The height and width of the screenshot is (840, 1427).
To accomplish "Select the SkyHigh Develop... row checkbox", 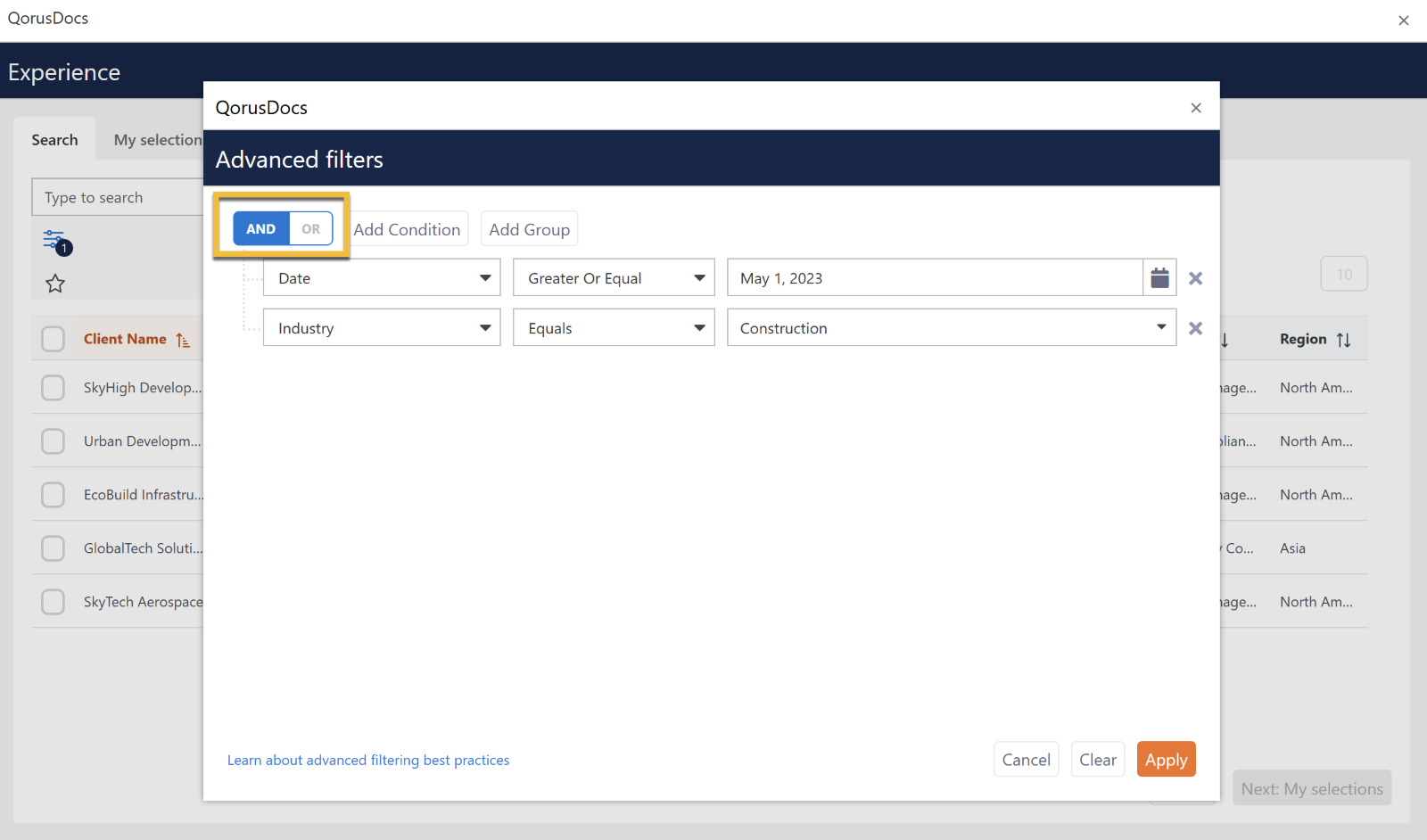I will point(54,388).
